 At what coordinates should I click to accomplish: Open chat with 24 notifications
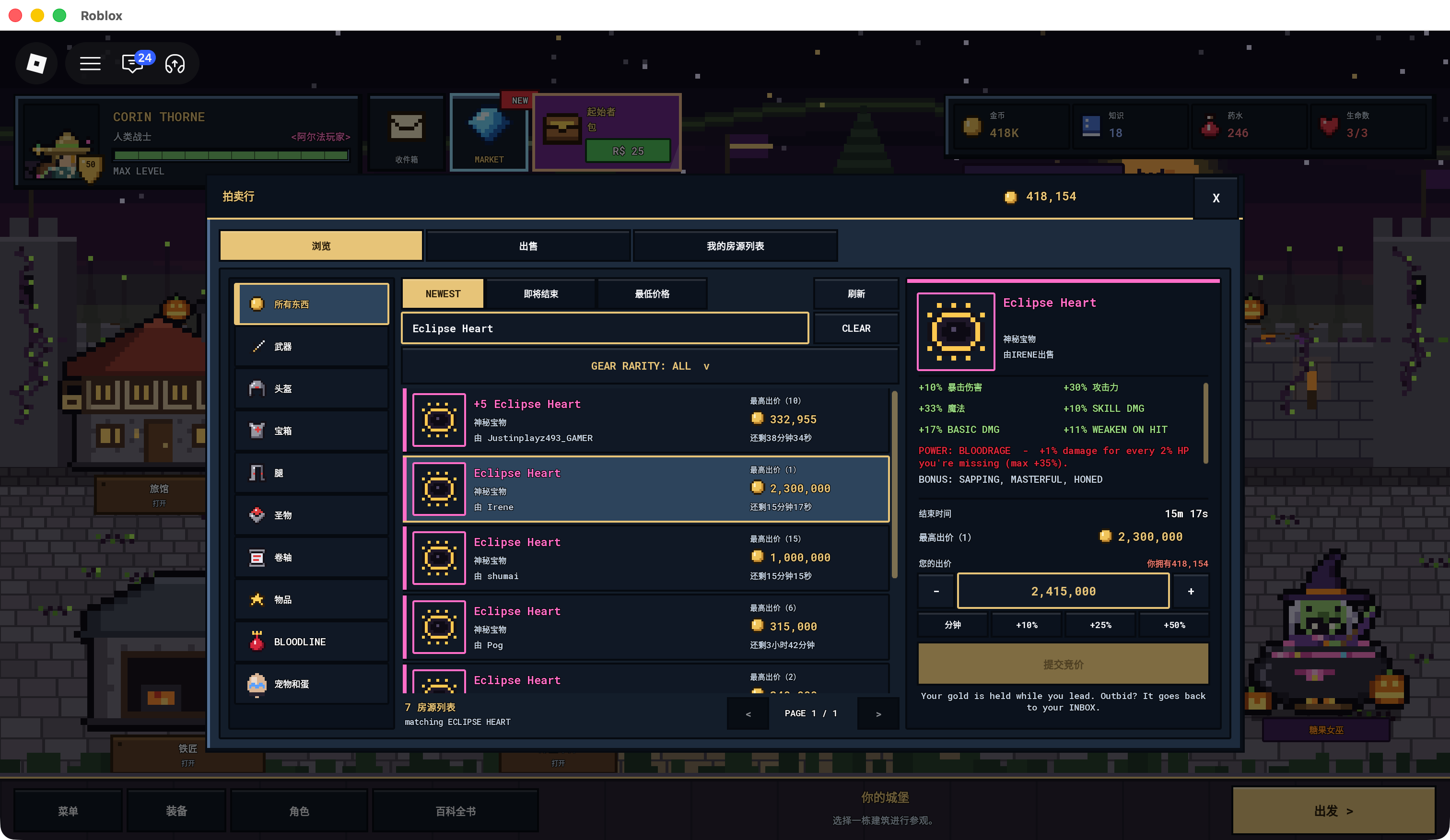click(133, 63)
